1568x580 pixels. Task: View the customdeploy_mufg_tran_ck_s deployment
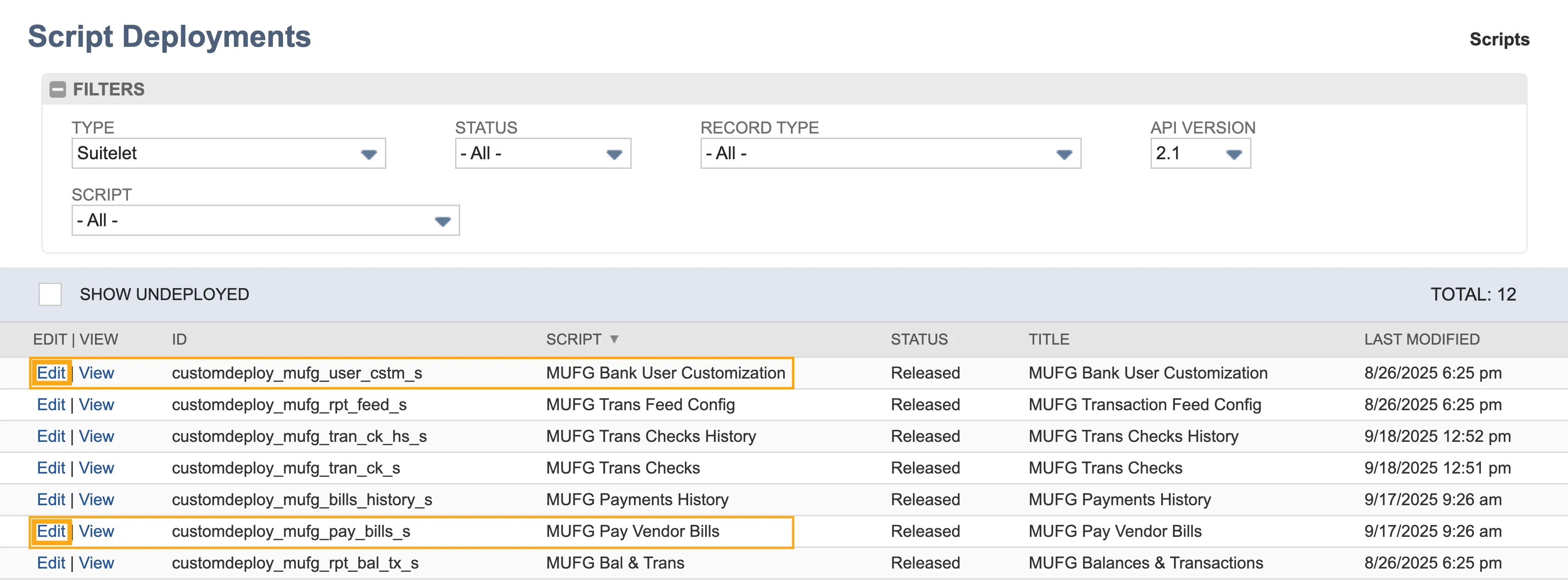[96, 468]
